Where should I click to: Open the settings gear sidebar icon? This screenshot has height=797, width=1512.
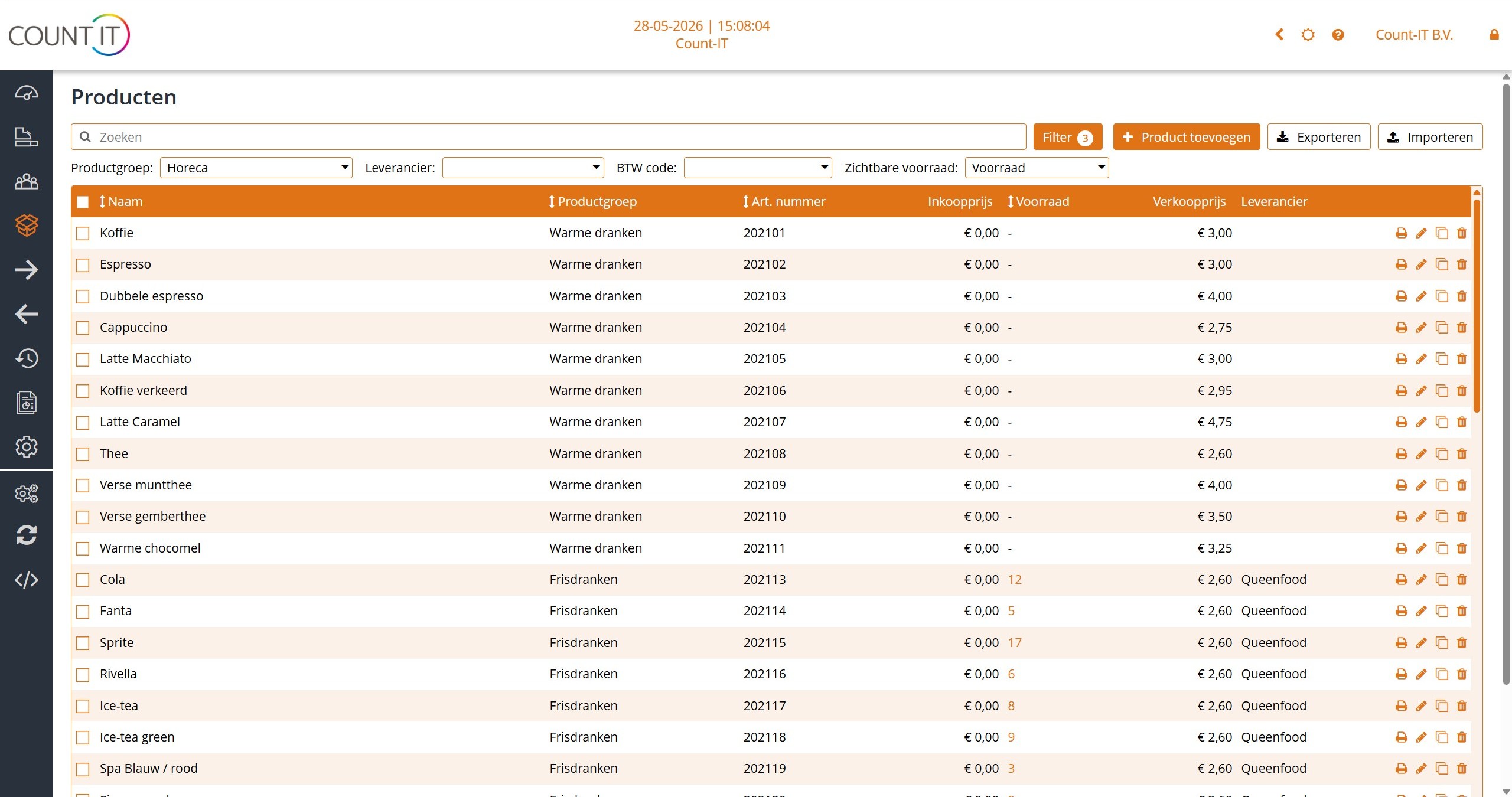click(x=27, y=447)
